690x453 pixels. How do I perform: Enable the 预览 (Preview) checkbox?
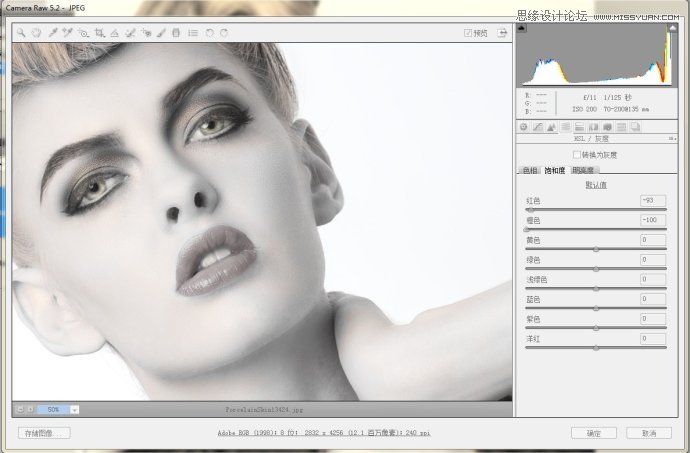468,33
